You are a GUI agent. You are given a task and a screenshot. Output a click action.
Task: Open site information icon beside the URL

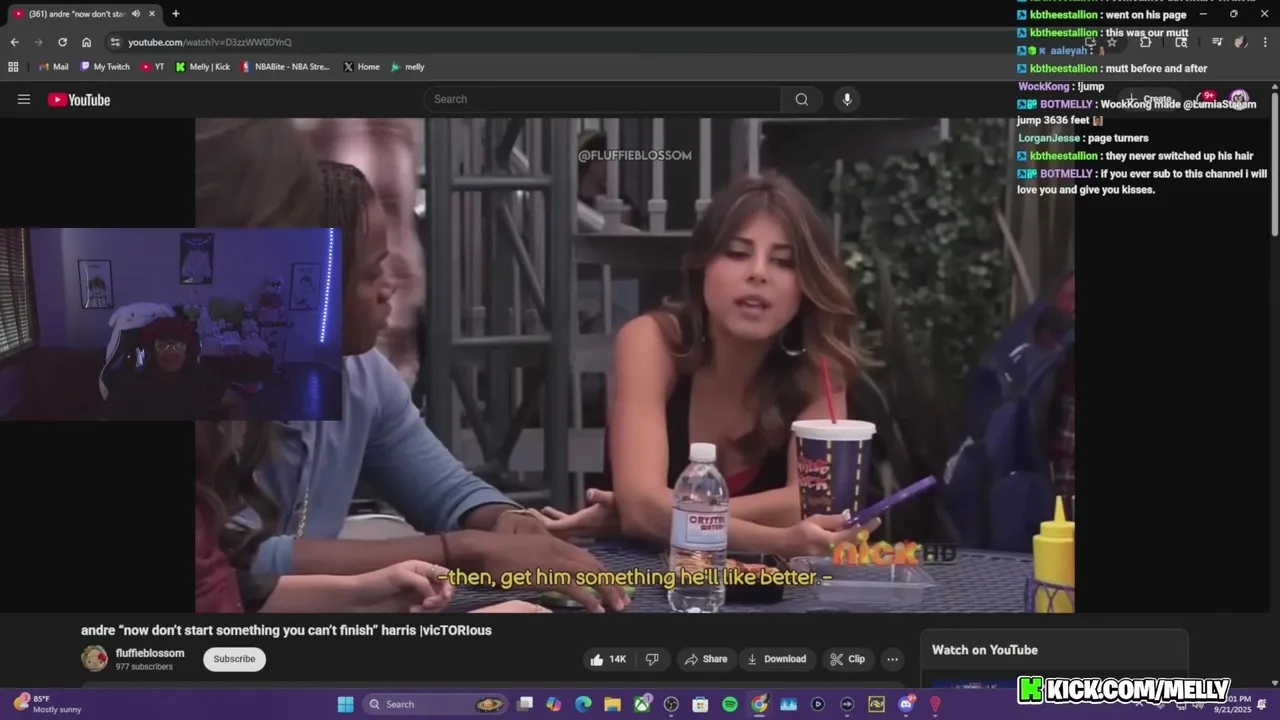pyautogui.click(x=115, y=42)
